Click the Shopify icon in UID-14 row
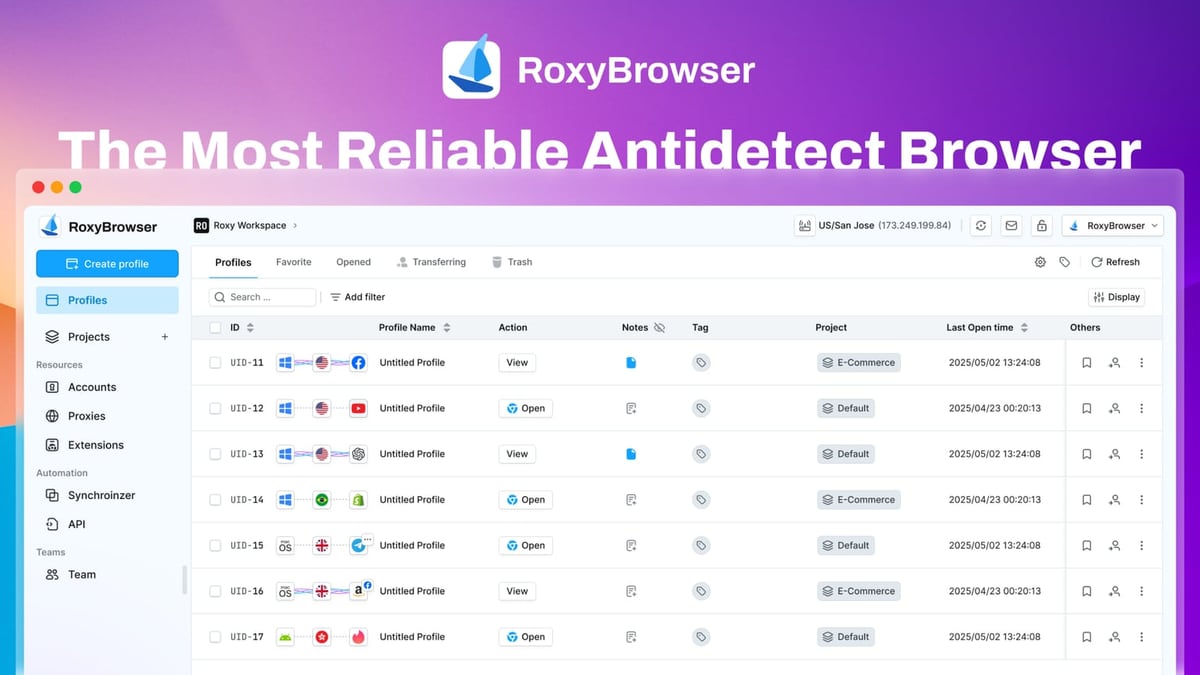The width and height of the screenshot is (1200, 675). click(358, 500)
